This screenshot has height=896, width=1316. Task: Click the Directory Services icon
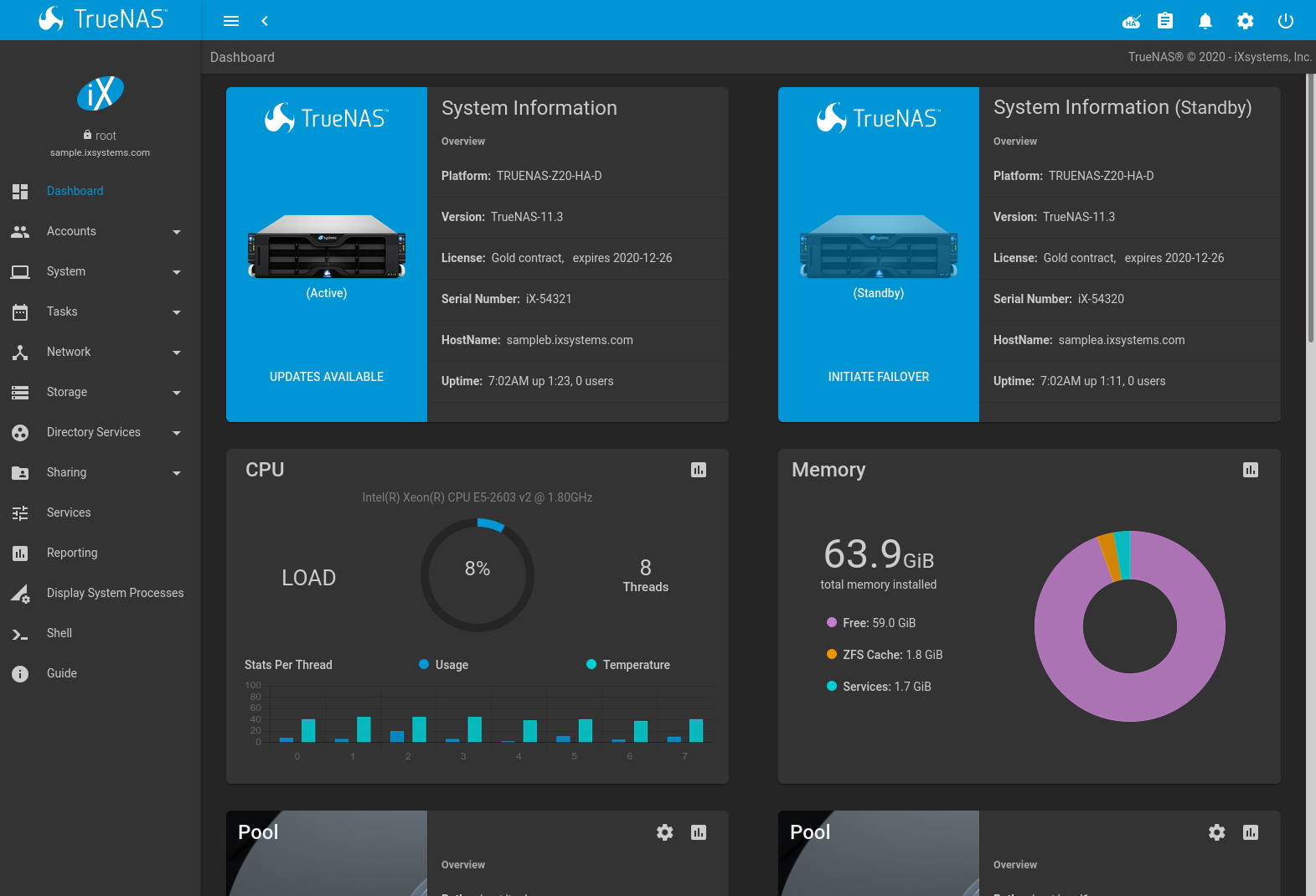[20, 432]
